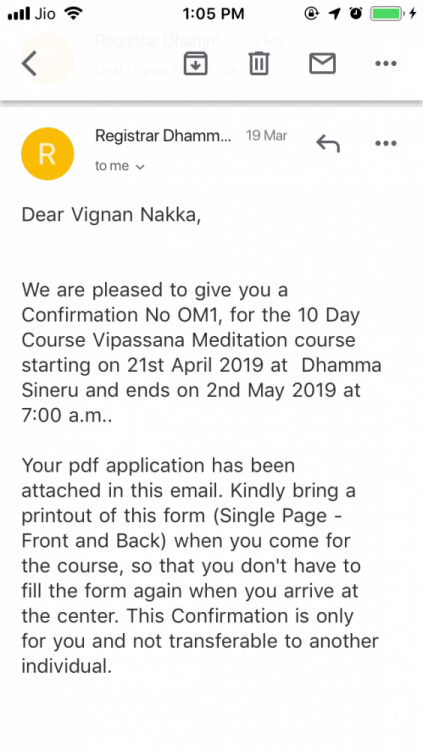The width and height of the screenshot is (423, 750).
Task: Reply using the curved arrow icon
Action: [328, 143]
